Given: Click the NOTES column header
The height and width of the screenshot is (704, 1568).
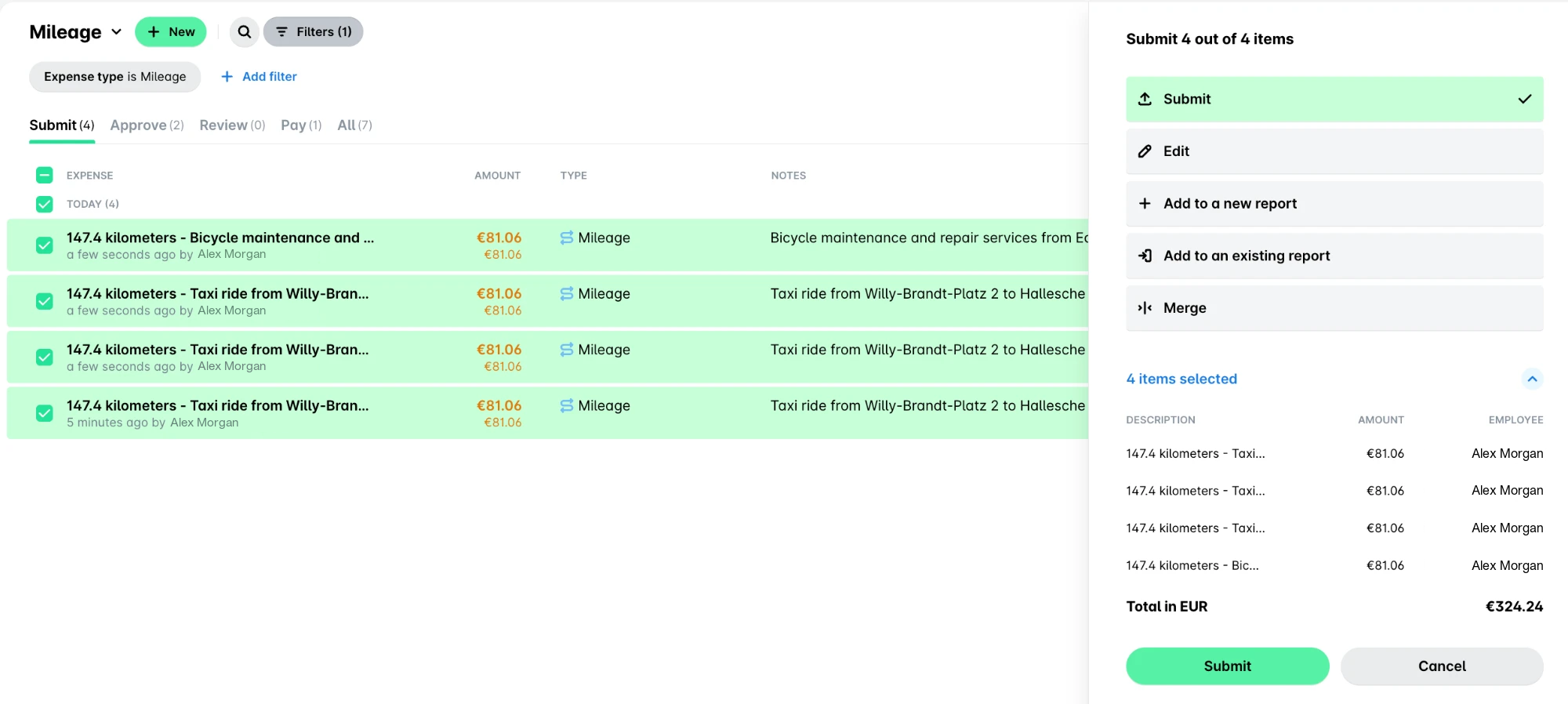Looking at the screenshot, I should click(788, 176).
